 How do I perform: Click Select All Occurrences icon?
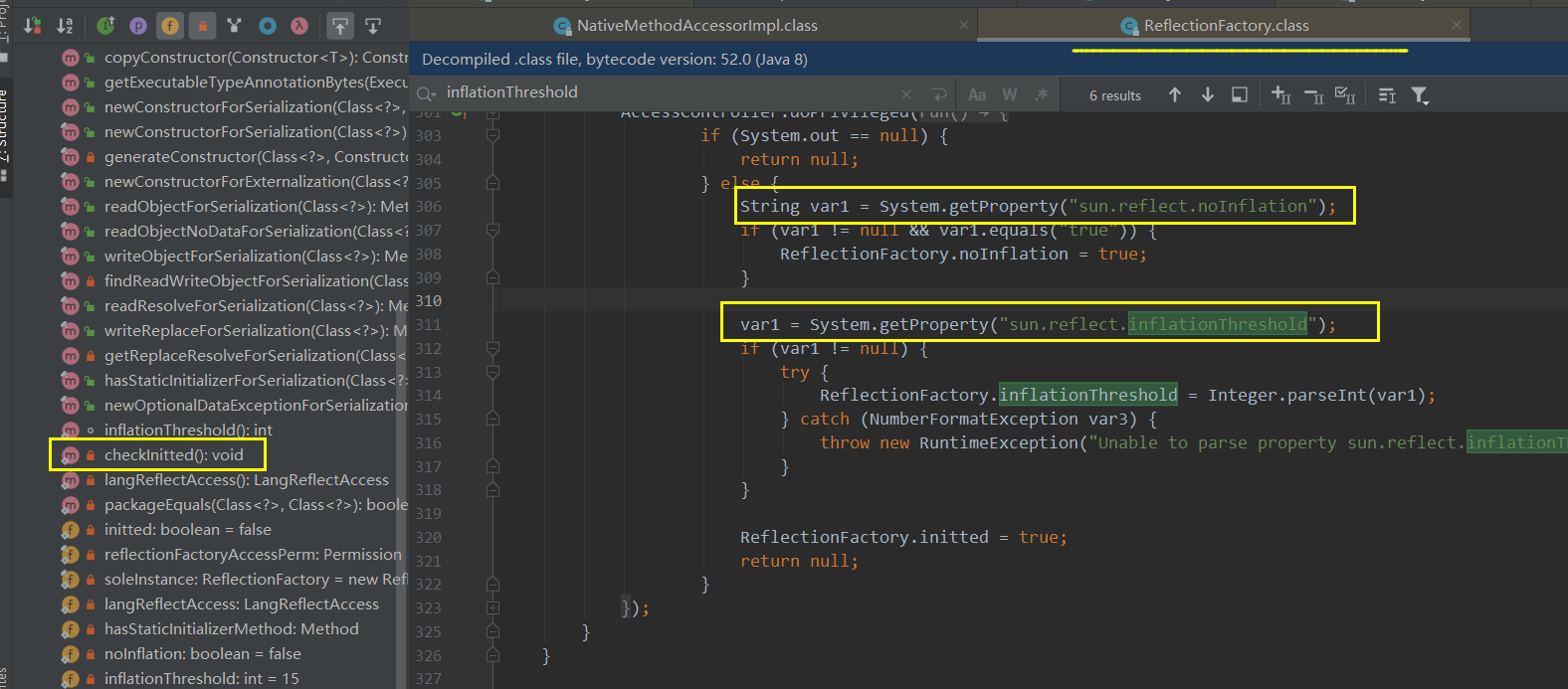1345,94
